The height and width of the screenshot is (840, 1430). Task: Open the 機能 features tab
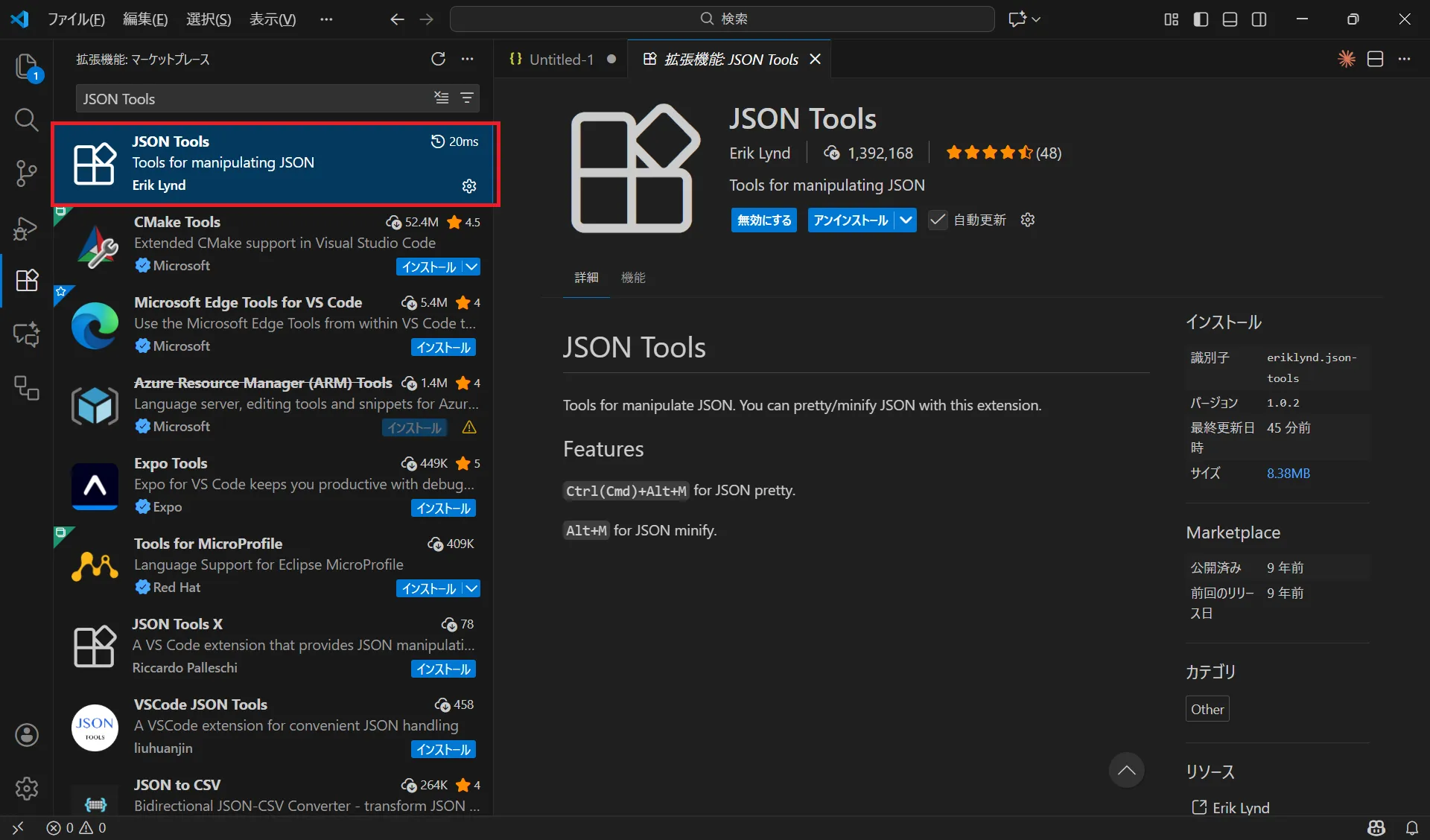[x=633, y=278]
